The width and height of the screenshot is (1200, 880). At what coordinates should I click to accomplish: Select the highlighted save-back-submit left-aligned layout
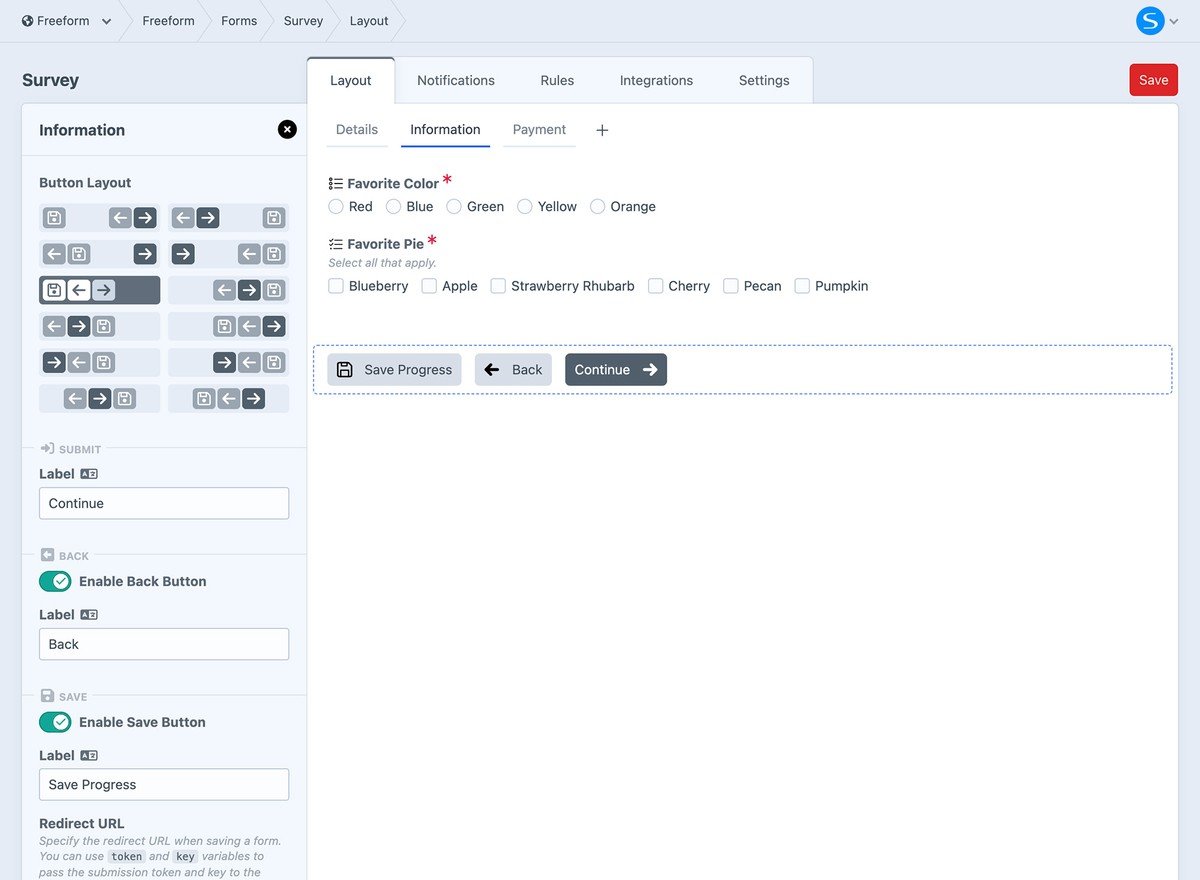coord(100,290)
